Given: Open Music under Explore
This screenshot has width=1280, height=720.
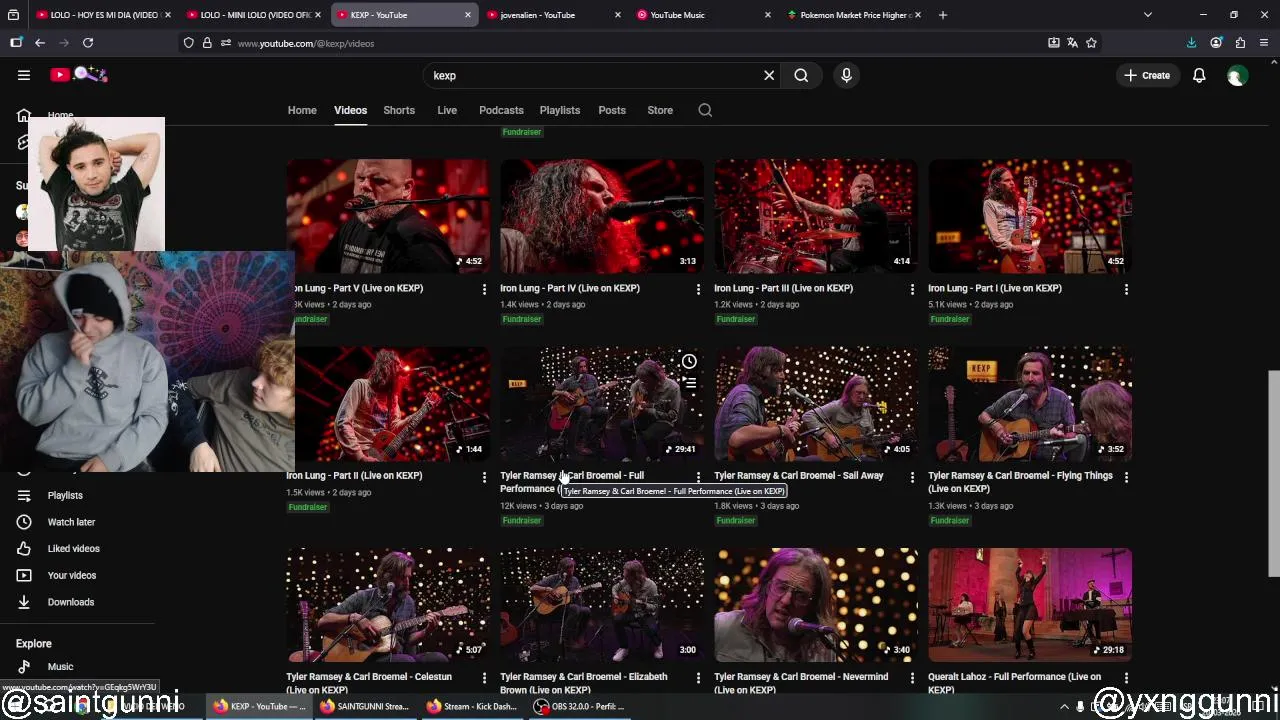Looking at the screenshot, I should [x=60, y=667].
